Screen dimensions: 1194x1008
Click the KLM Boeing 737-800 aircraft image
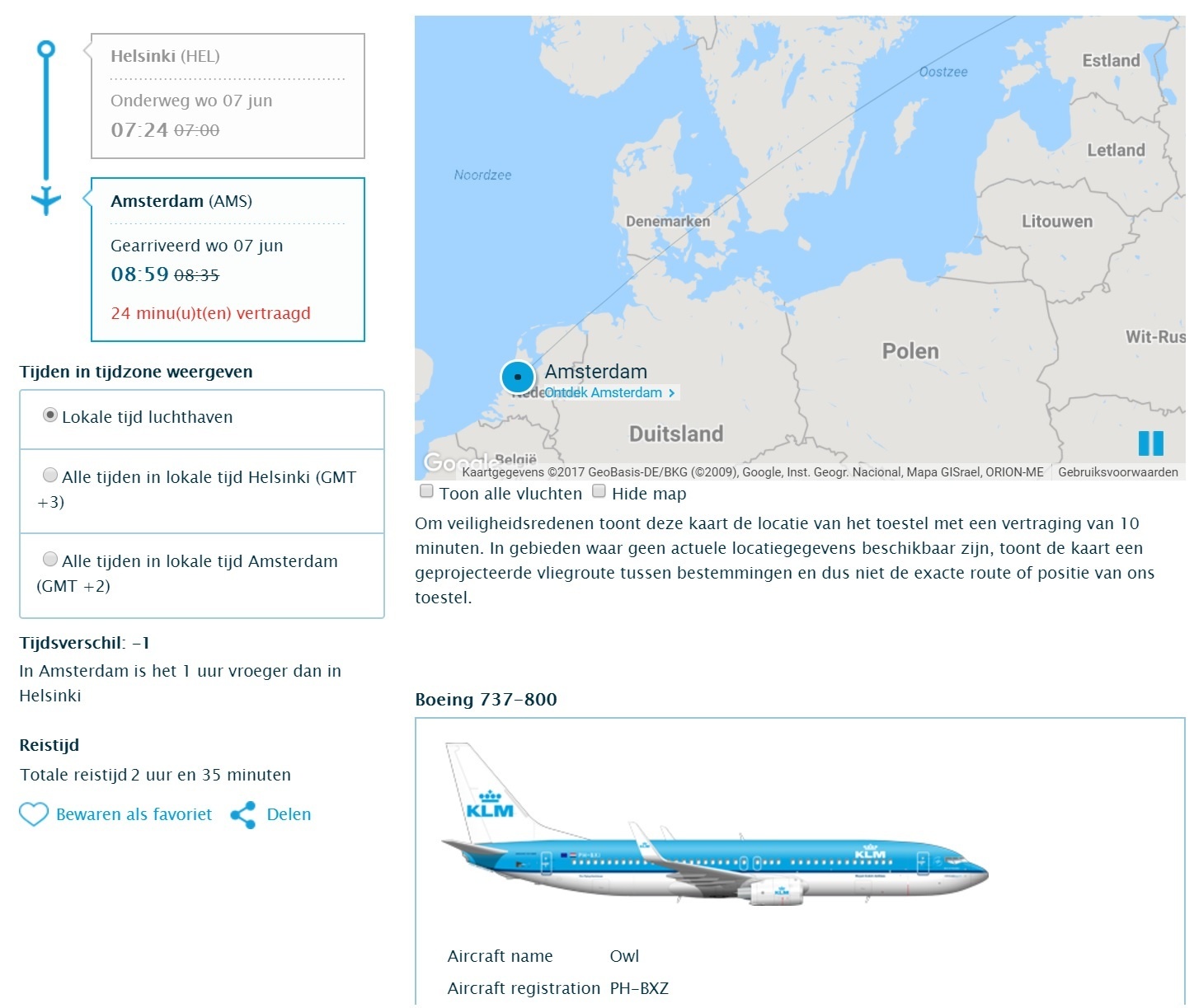(x=714, y=824)
